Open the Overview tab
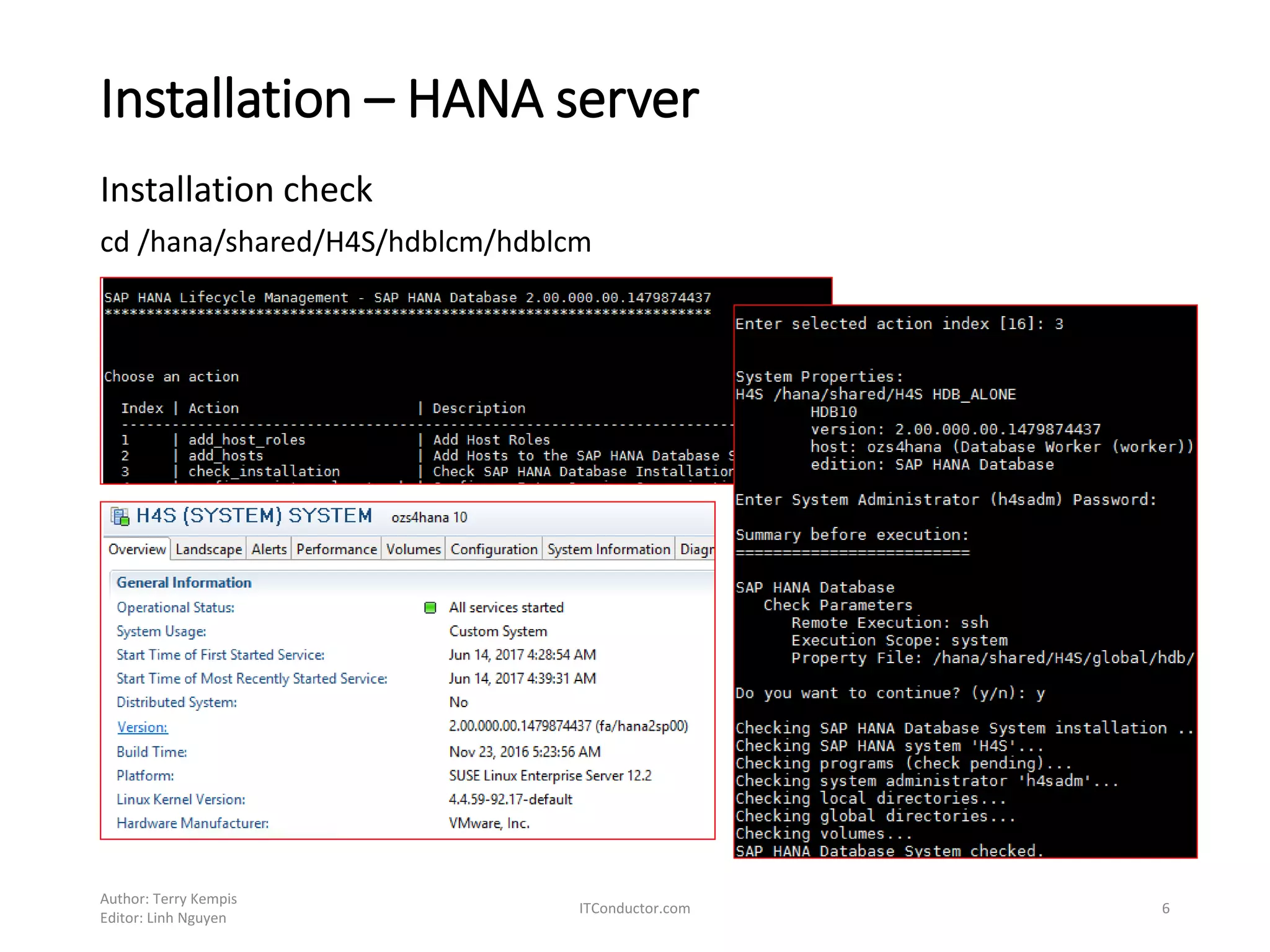 pyautogui.click(x=137, y=549)
